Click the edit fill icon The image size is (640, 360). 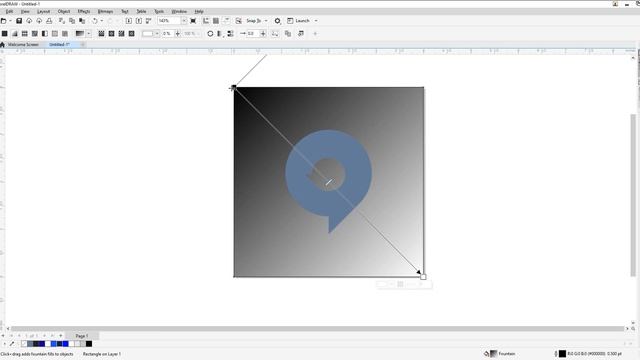click(301, 33)
